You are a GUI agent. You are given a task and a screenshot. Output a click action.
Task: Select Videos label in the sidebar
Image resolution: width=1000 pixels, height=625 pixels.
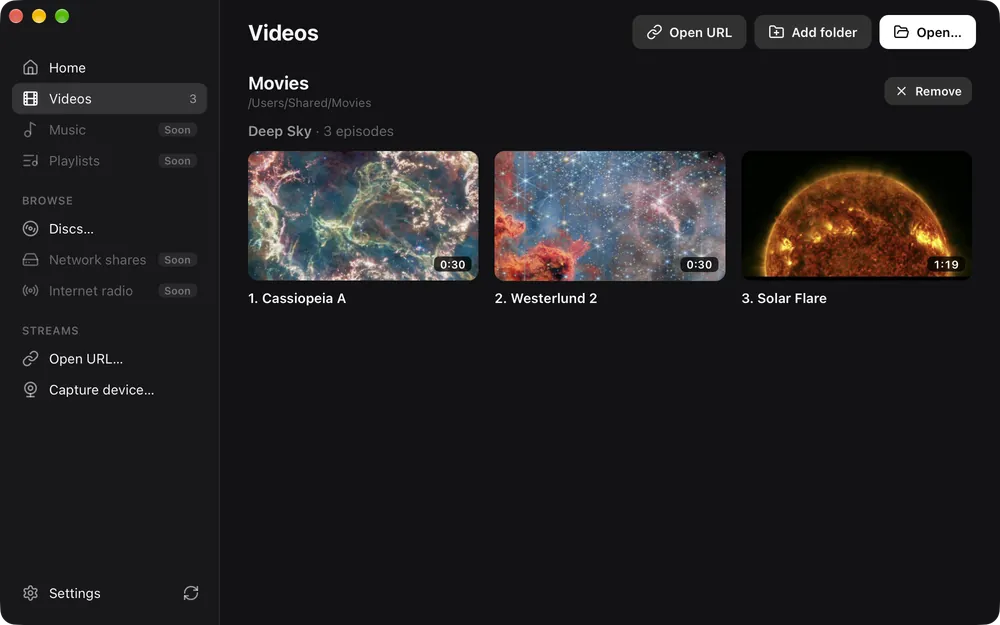tap(70, 99)
